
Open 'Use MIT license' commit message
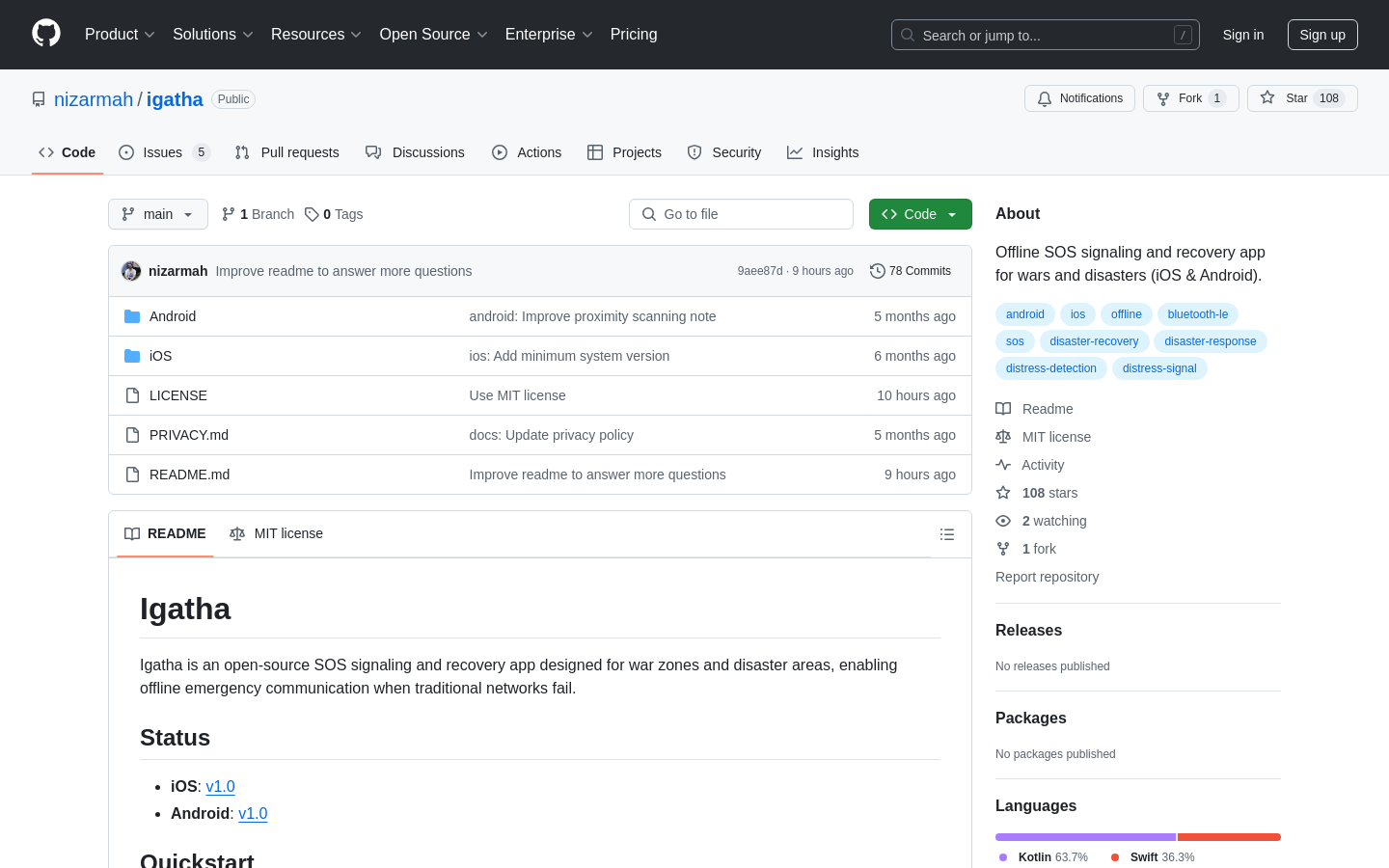518,395
